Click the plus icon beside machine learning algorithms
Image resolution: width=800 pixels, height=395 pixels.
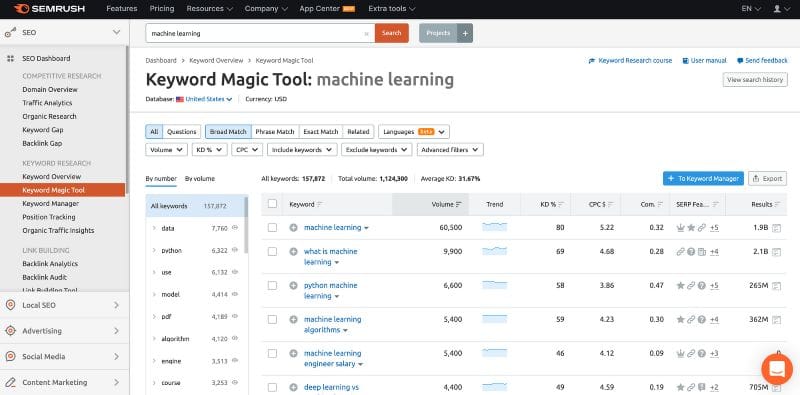coord(293,319)
